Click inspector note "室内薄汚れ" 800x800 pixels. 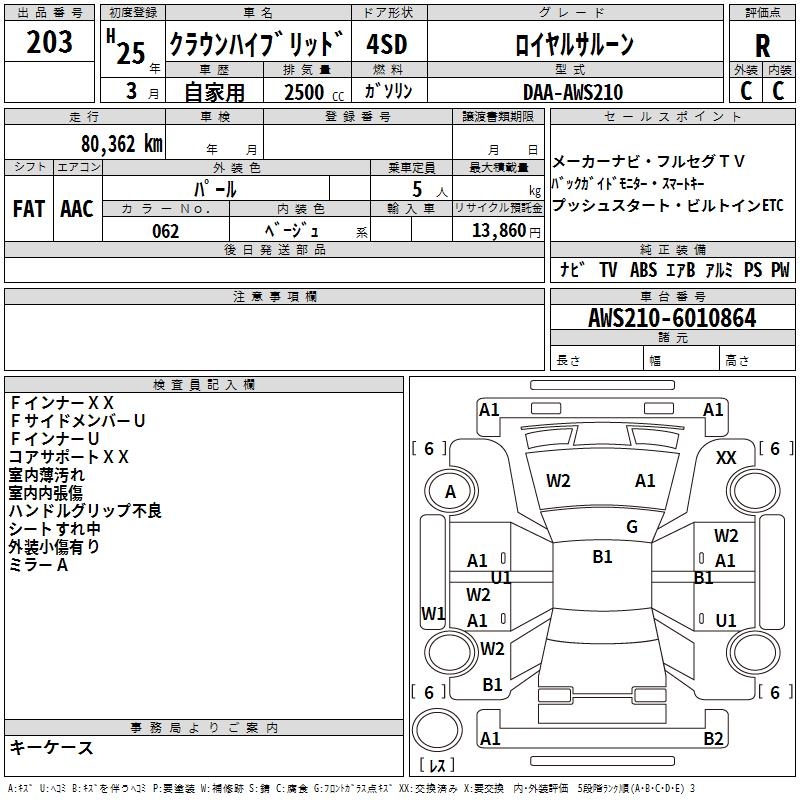point(47,475)
